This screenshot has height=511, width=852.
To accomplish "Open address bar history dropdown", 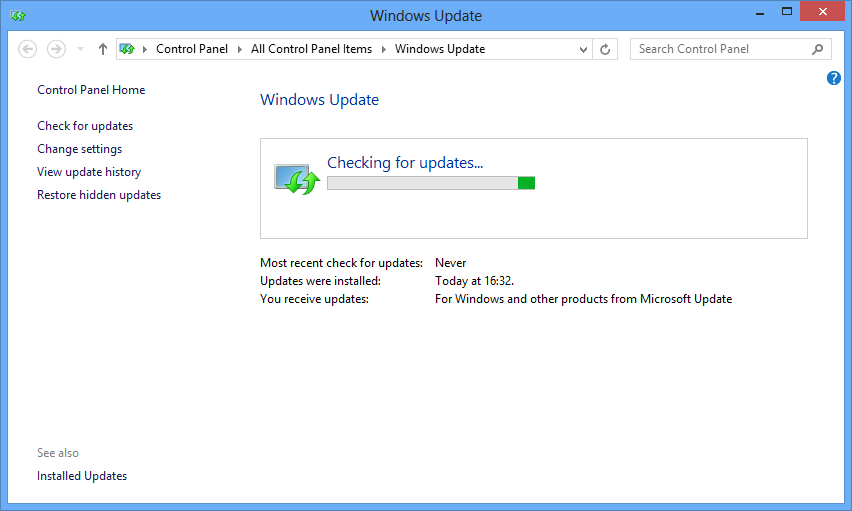I will (583, 49).
